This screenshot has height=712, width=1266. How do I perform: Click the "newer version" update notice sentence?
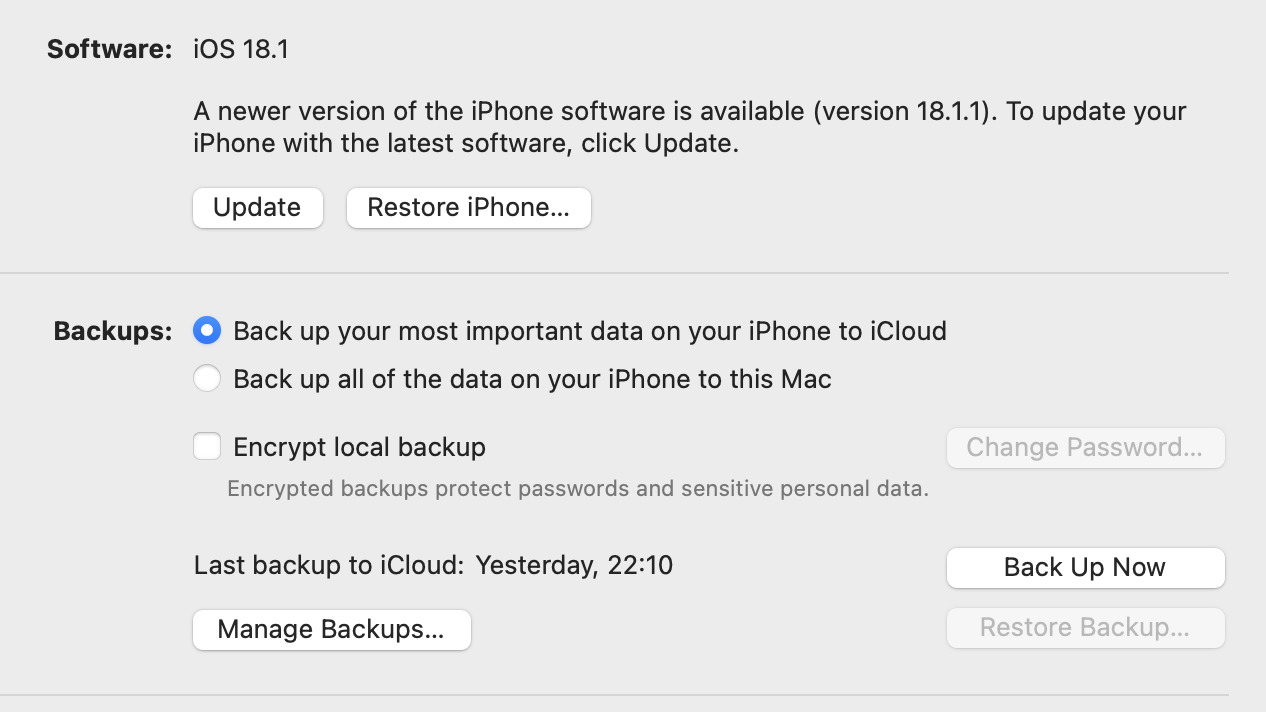tap(500, 111)
